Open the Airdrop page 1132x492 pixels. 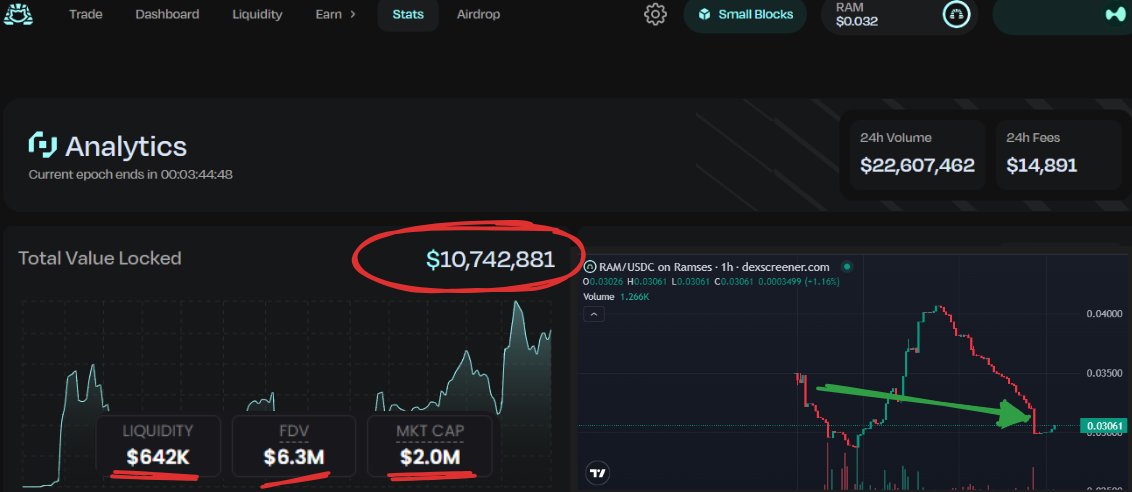coord(478,14)
